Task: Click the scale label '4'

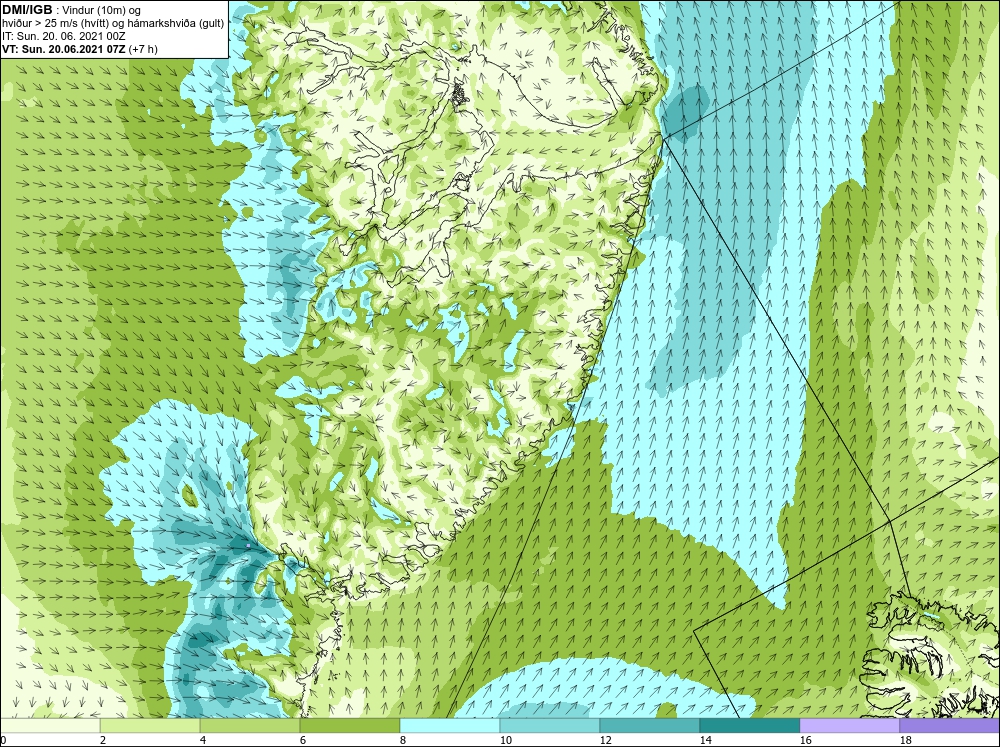Action: (x=203, y=740)
